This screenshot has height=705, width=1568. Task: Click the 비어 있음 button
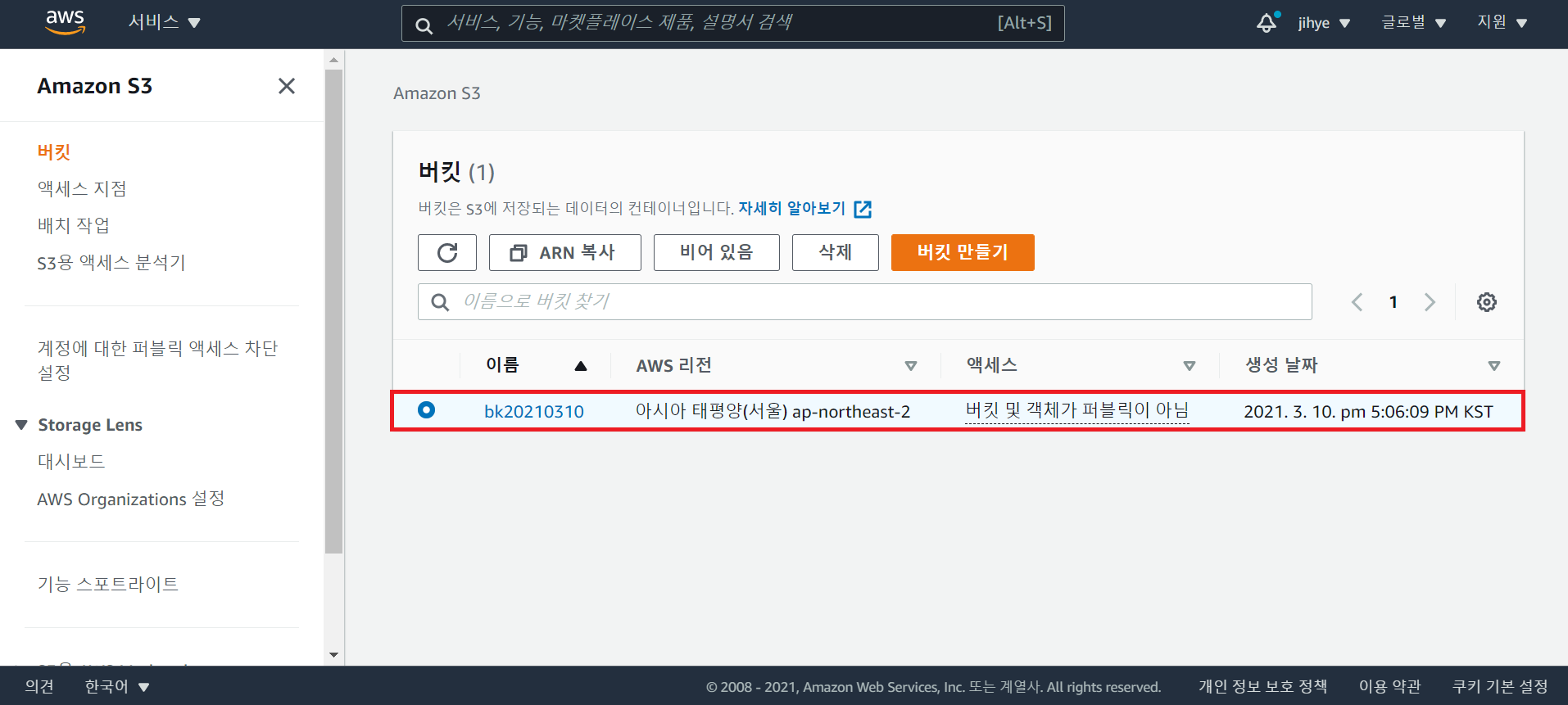pos(717,252)
